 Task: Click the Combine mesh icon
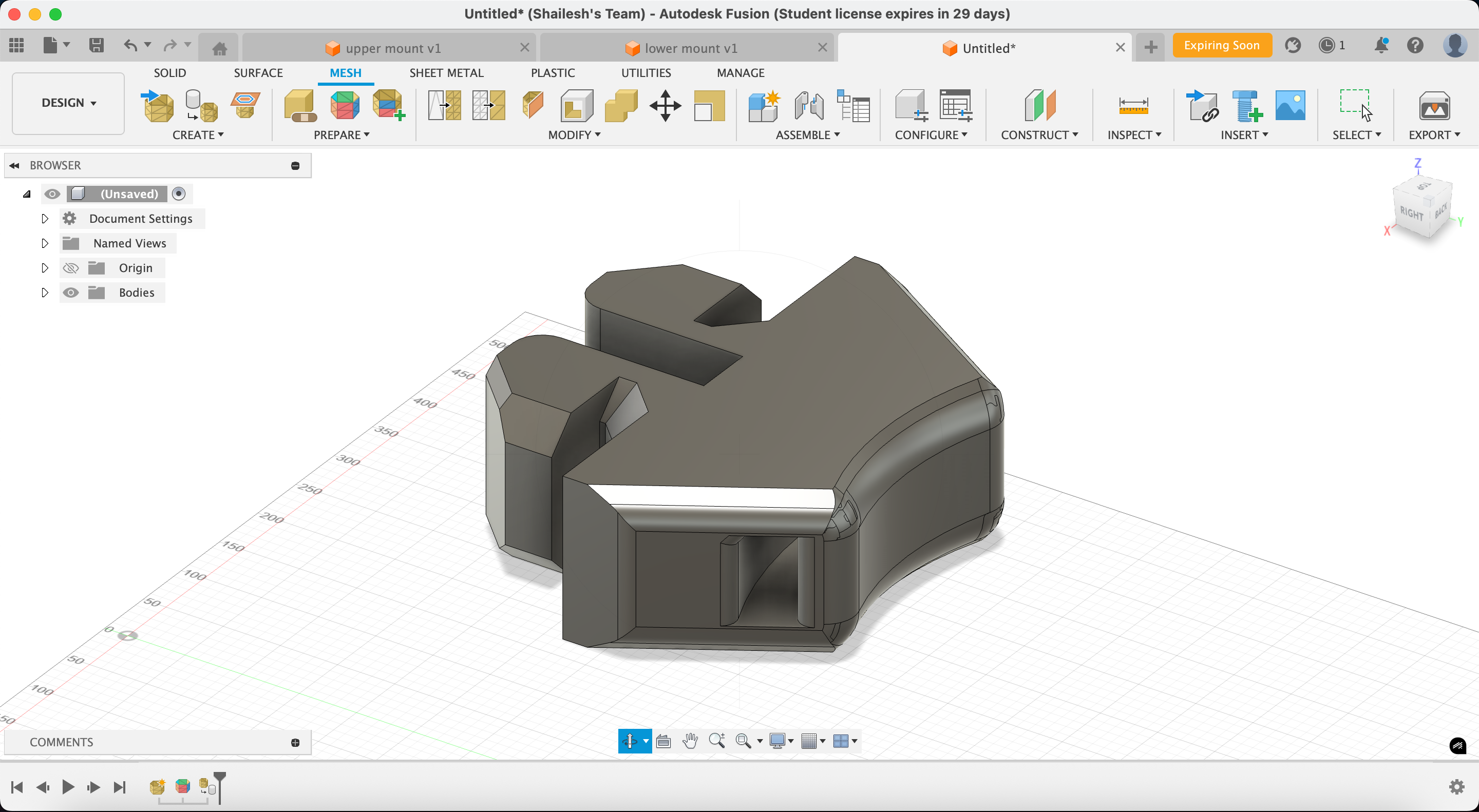click(x=621, y=106)
